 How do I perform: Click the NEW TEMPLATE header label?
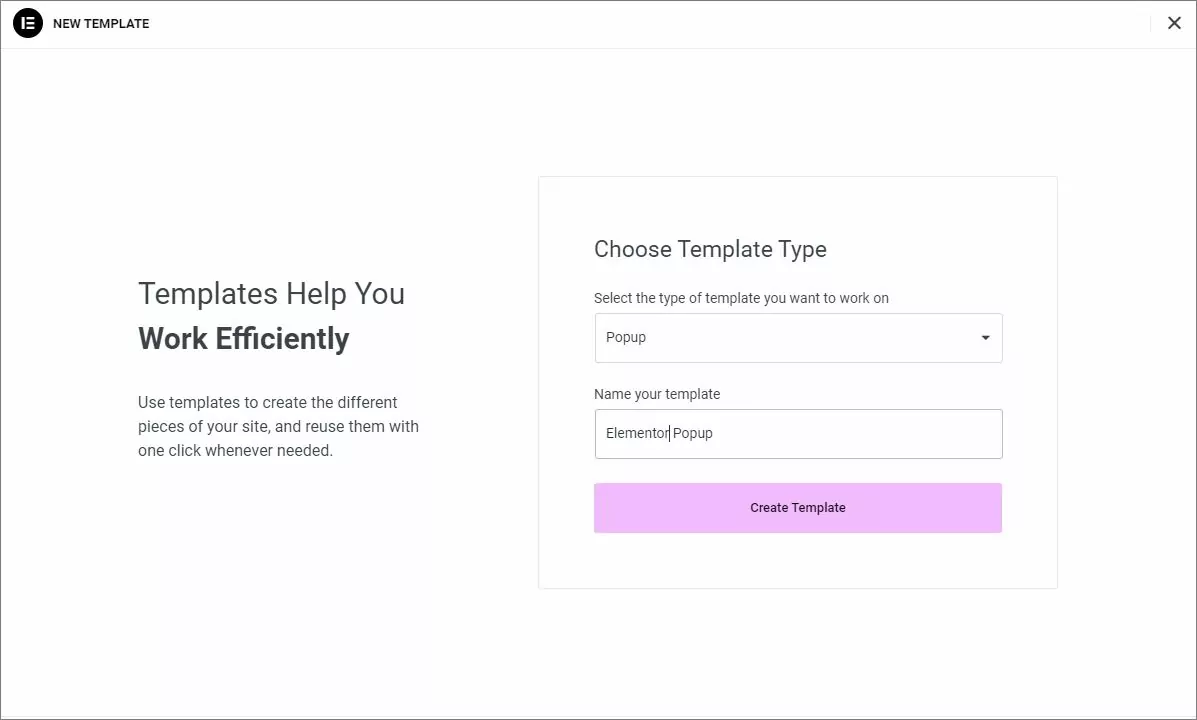point(101,23)
